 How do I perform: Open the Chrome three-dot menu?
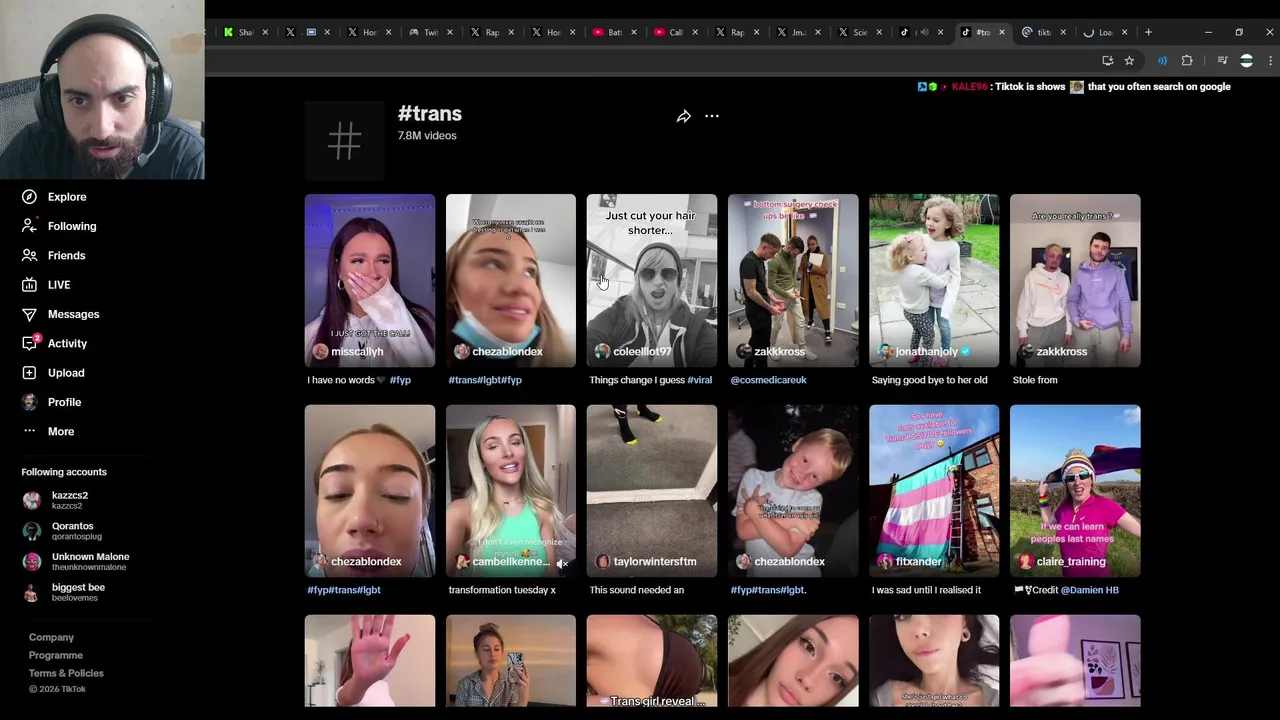coord(1270,60)
